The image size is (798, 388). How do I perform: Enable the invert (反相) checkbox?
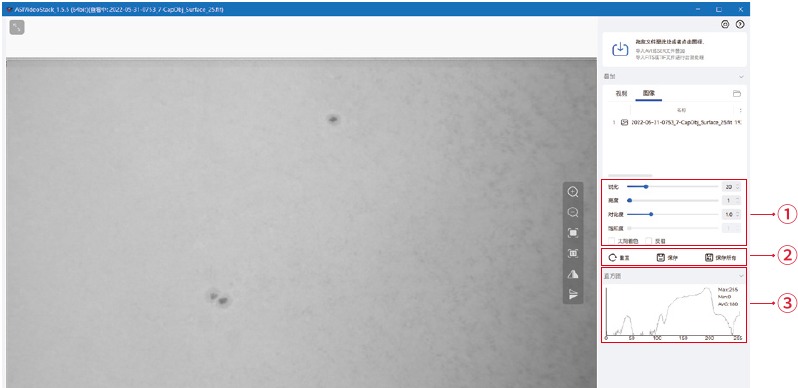pyautogui.click(x=648, y=241)
